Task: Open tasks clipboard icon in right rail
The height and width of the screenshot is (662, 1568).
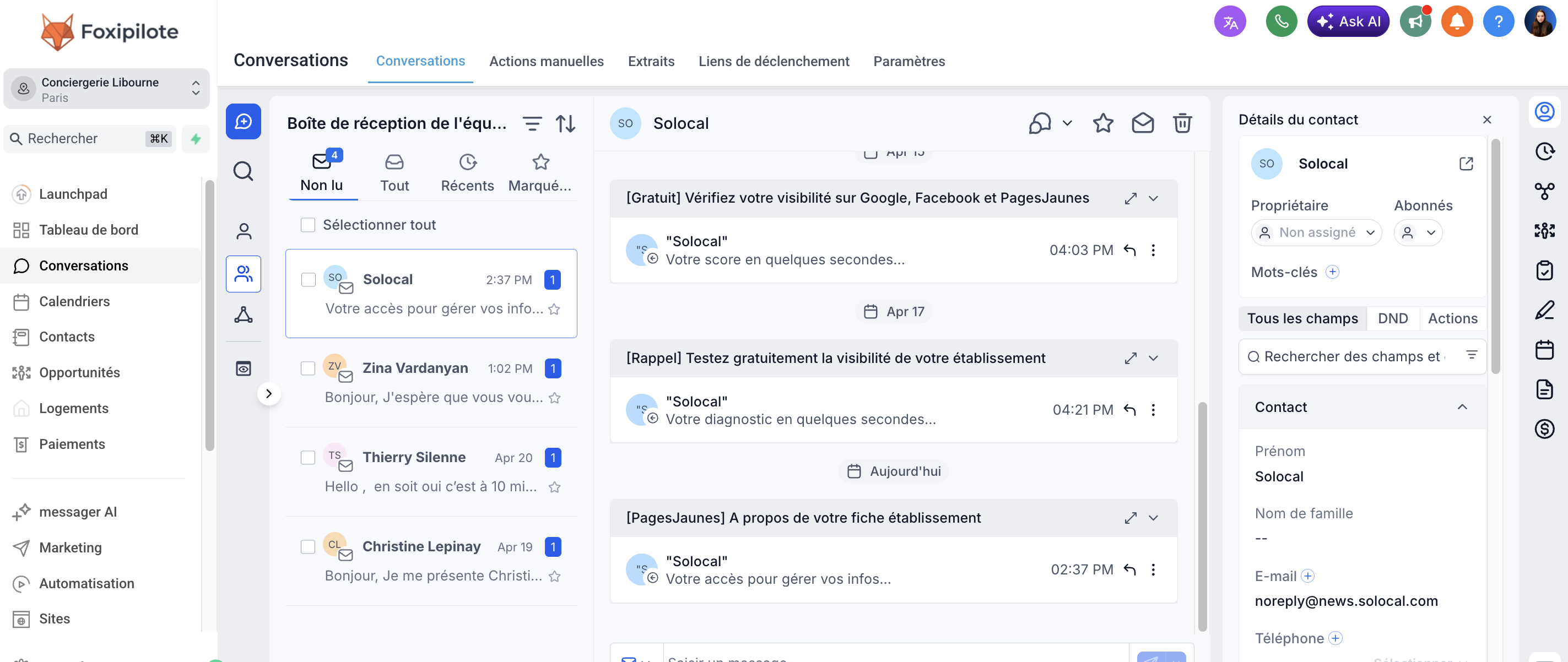Action: point(1544,270)
